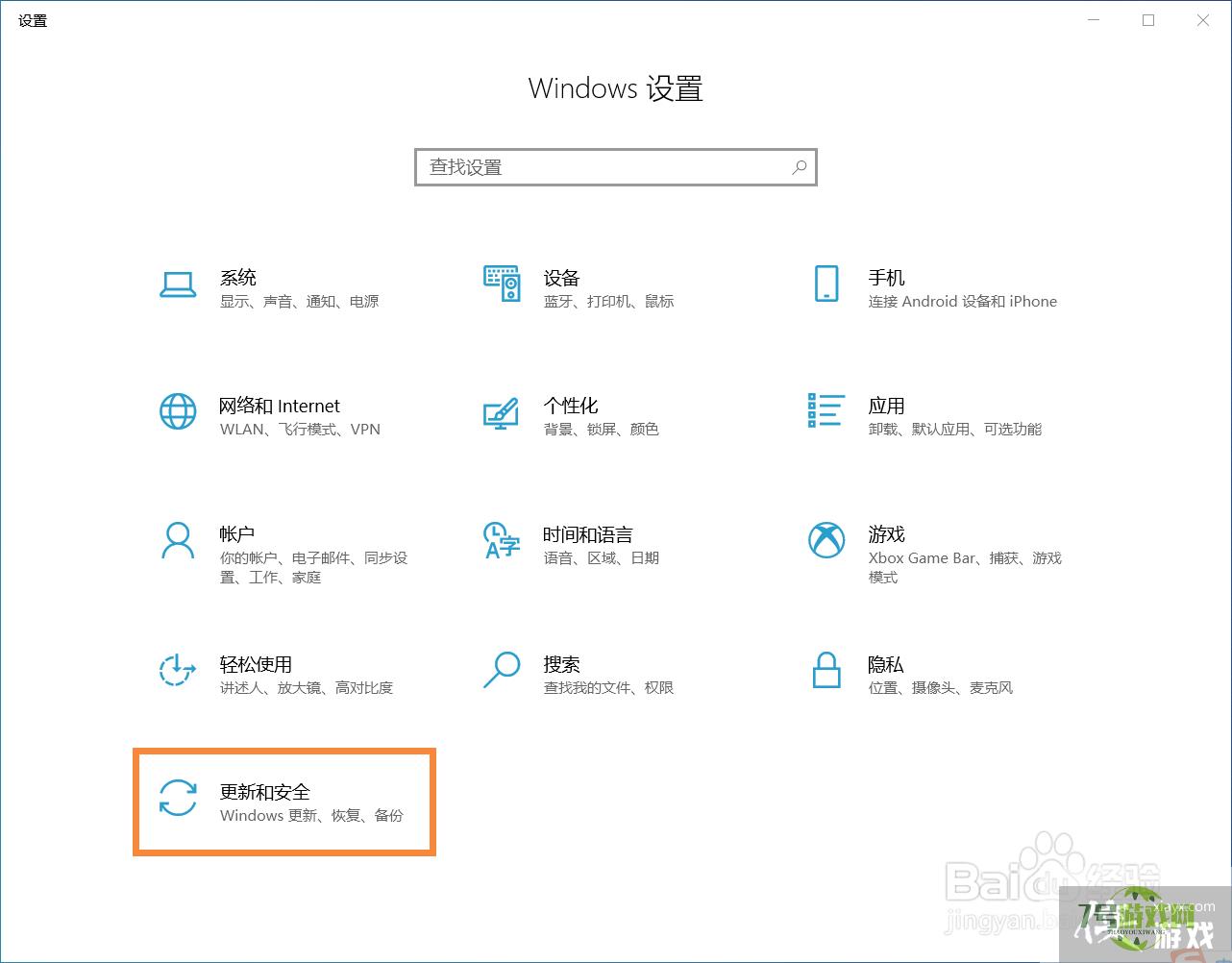Open the 设备 keyboard and speaker icon
Screen dimensions: 1232x963
point(502,284)
